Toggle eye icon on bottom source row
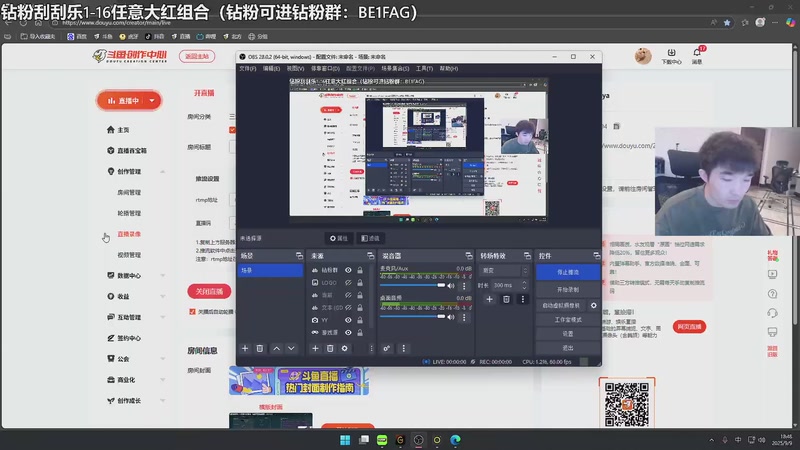Screen dimensions: 800x450 (348, 333)
